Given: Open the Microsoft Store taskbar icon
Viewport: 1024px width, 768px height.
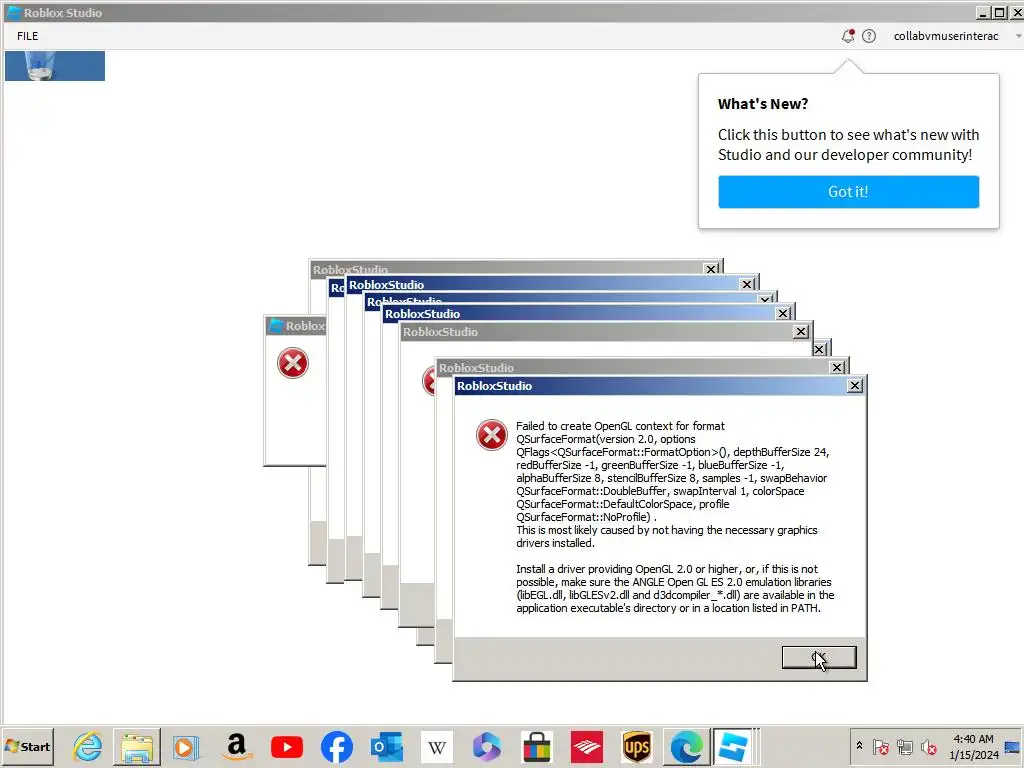Looking at the screenshot, I should coord(537,746).
